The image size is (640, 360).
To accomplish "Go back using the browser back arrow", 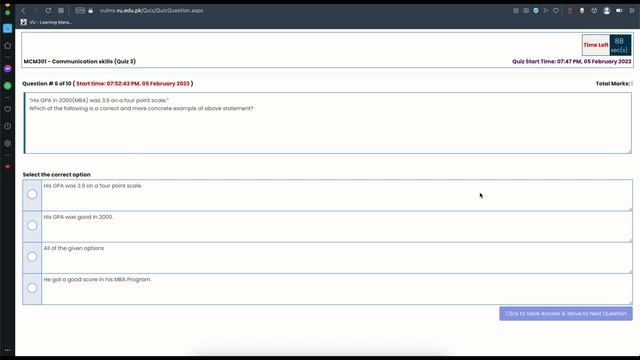I will point(23,11).
